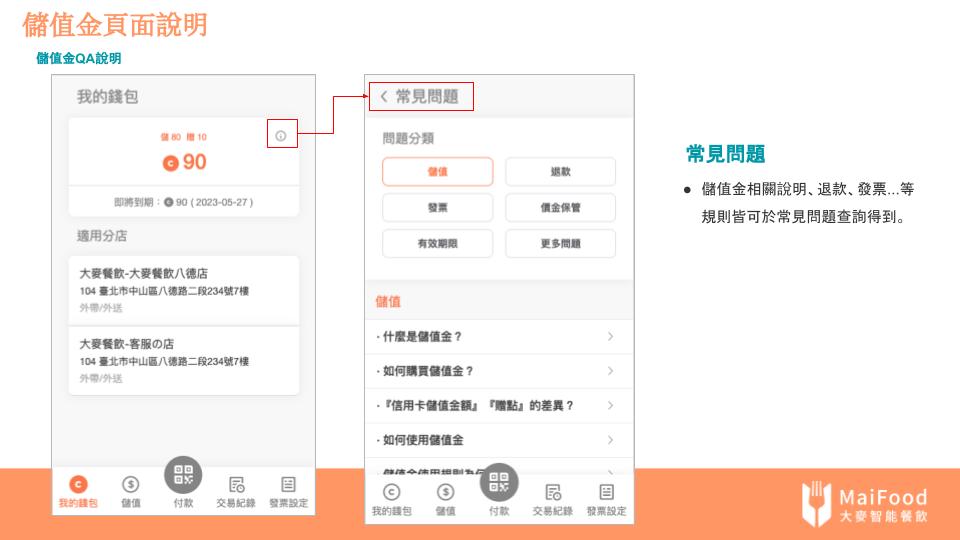Tap the 儲值 dollar icon in left phone
Screen dimensions: 960x540
[130, 491]
